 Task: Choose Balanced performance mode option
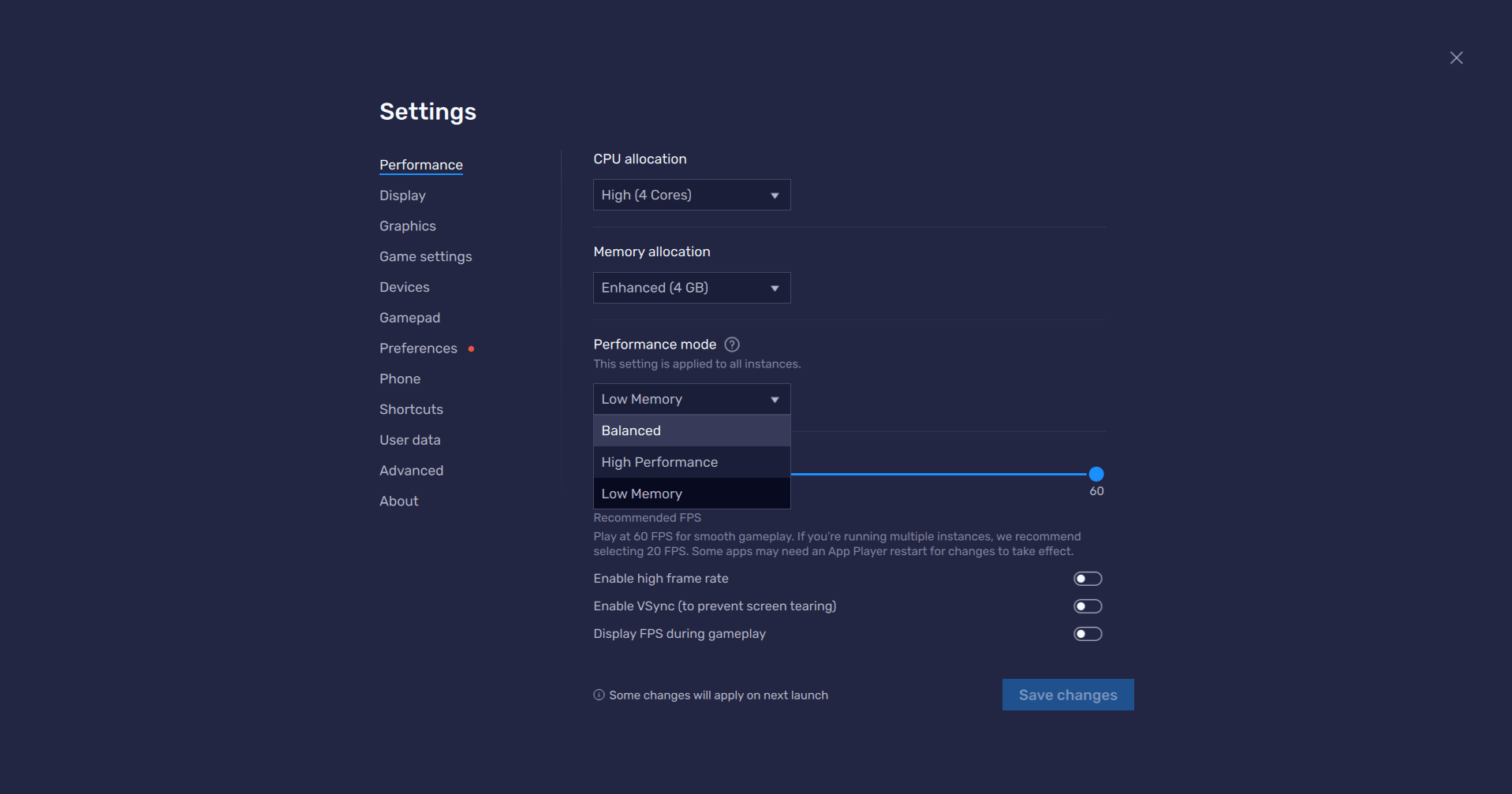[x=692, y=431]
